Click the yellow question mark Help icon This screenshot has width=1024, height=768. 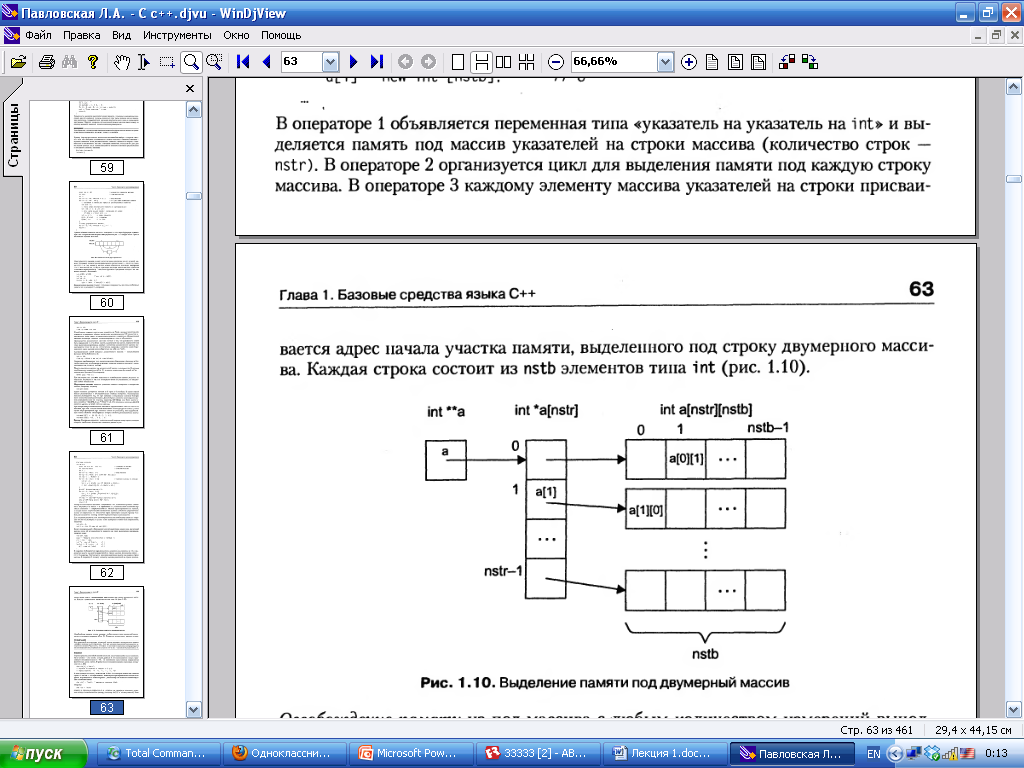93,62
